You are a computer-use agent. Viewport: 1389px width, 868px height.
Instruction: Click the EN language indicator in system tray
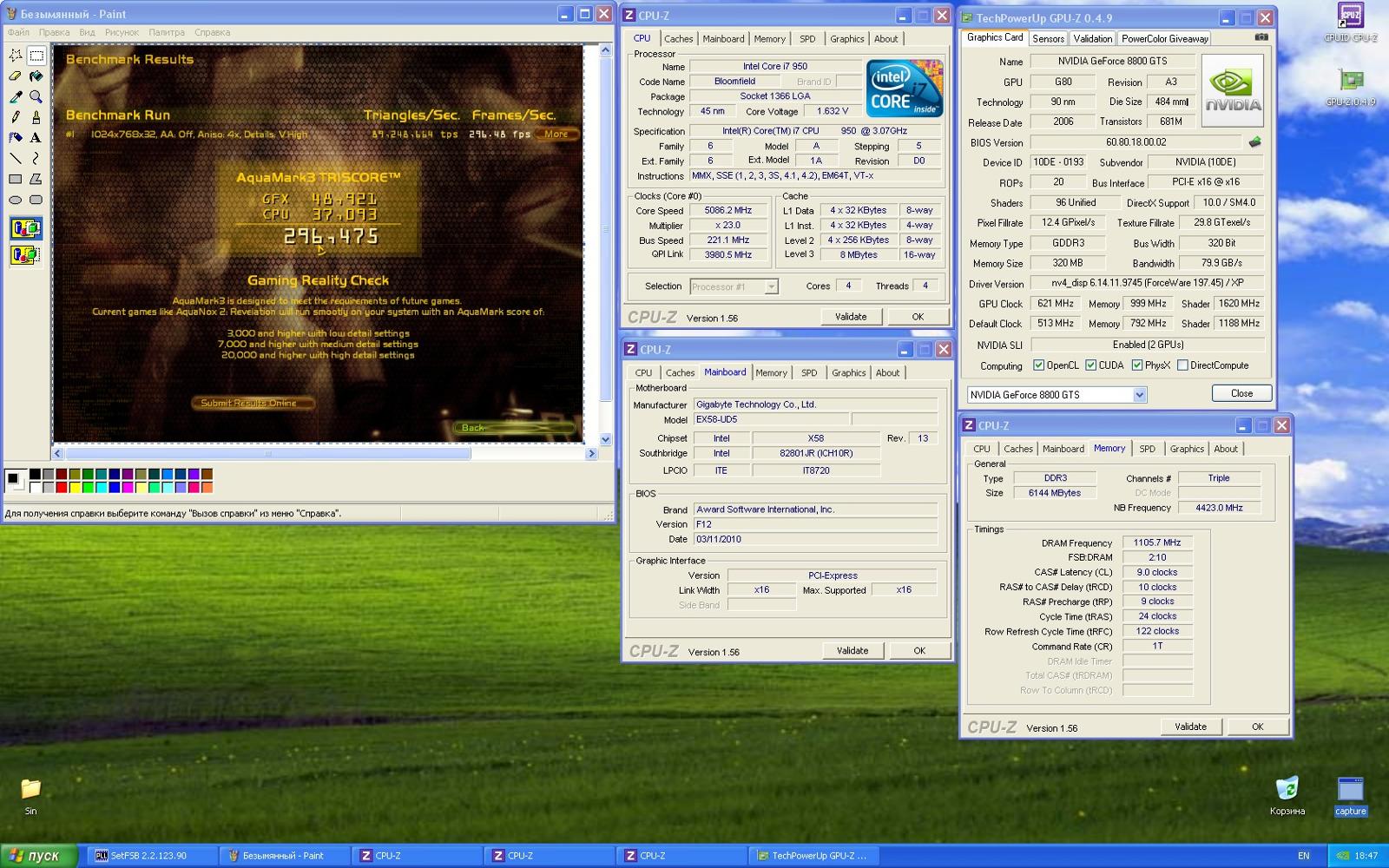[x=1303, y=856]
